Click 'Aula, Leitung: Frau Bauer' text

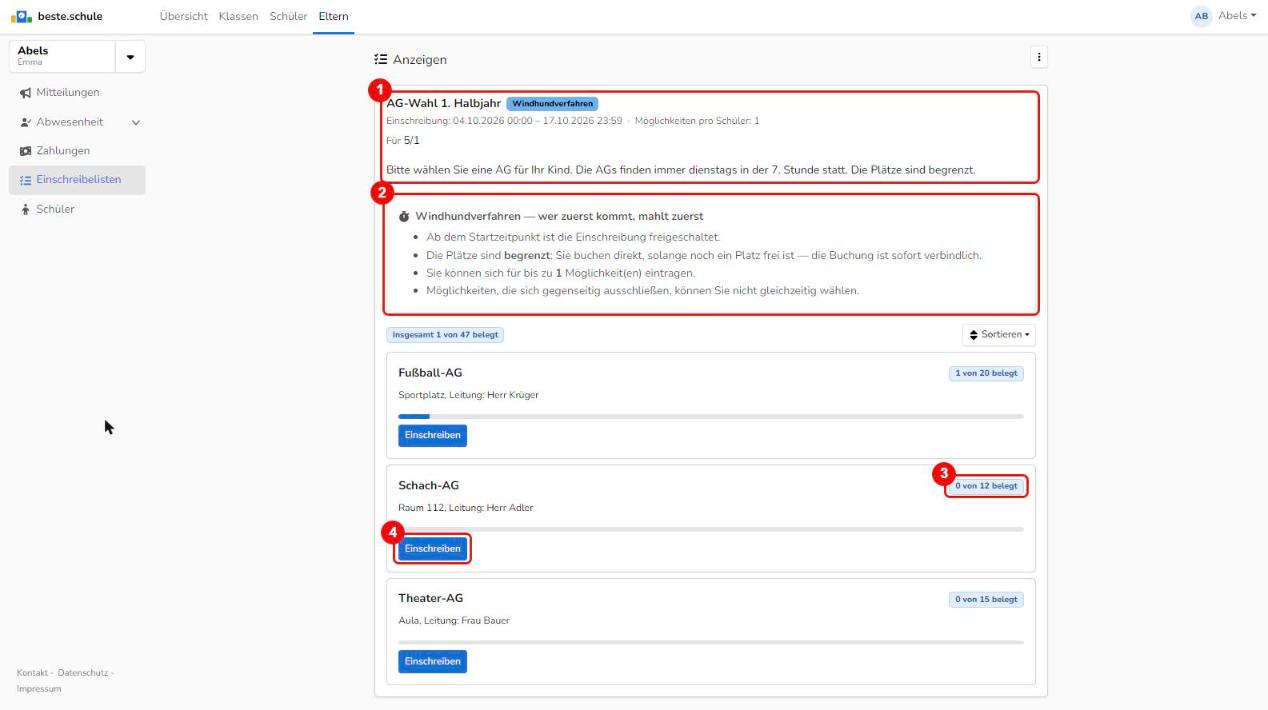(x=453, y=621)
